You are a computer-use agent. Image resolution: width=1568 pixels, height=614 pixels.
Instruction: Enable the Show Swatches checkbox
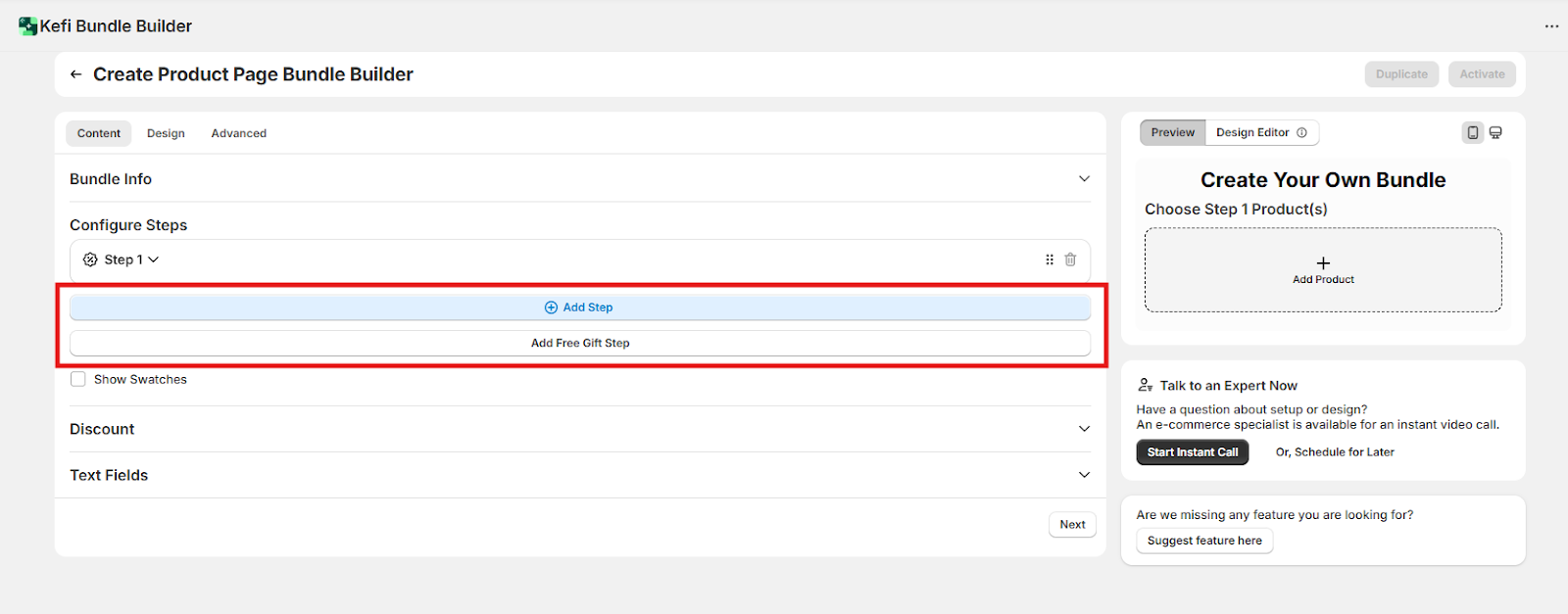coord(78,379)
